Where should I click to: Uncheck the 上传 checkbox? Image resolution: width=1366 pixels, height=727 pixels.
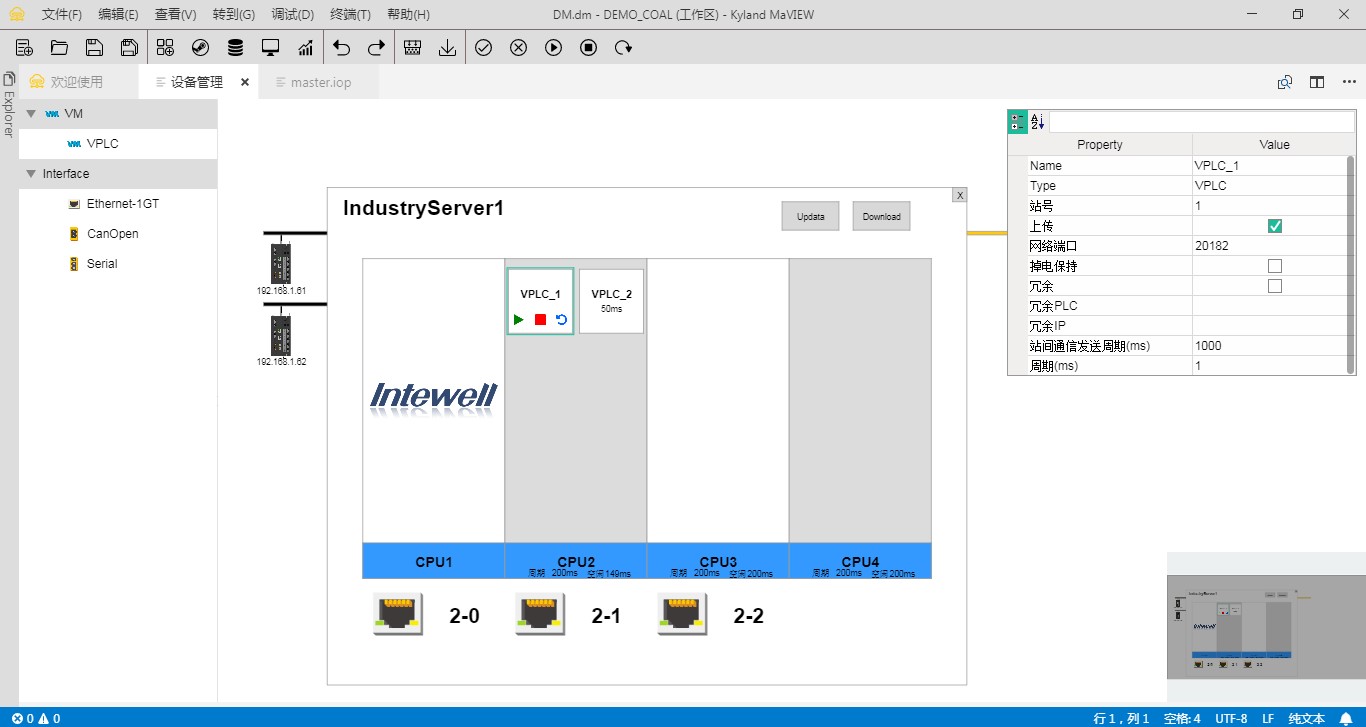click(1274, 226)
